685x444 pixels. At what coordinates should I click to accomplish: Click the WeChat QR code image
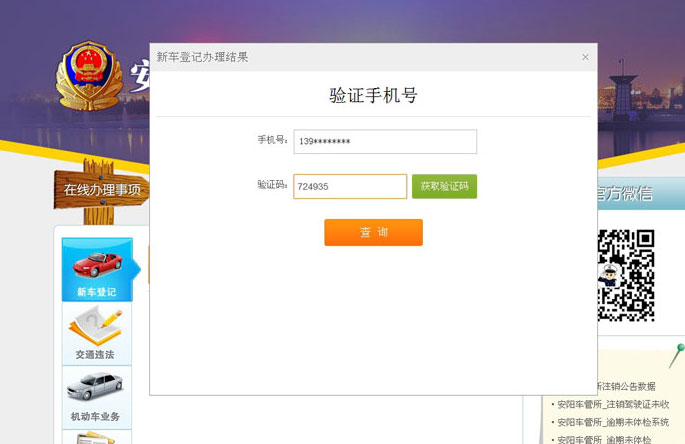point(626,275)
